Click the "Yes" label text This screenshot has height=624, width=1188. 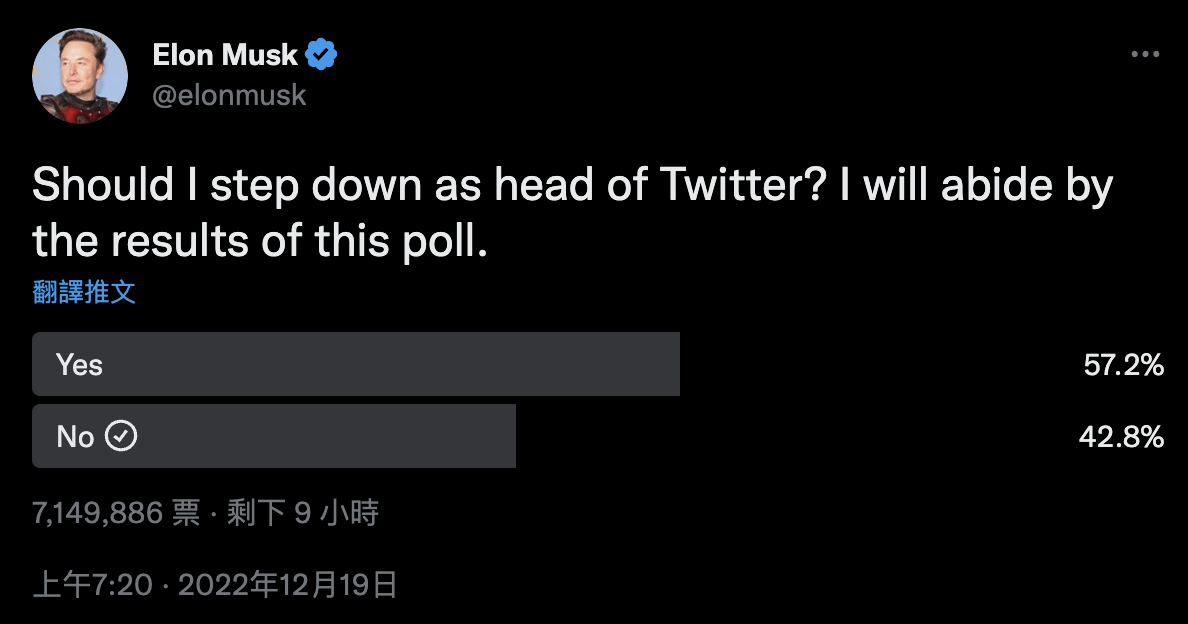pyautogui.click(x=79, y=365)
